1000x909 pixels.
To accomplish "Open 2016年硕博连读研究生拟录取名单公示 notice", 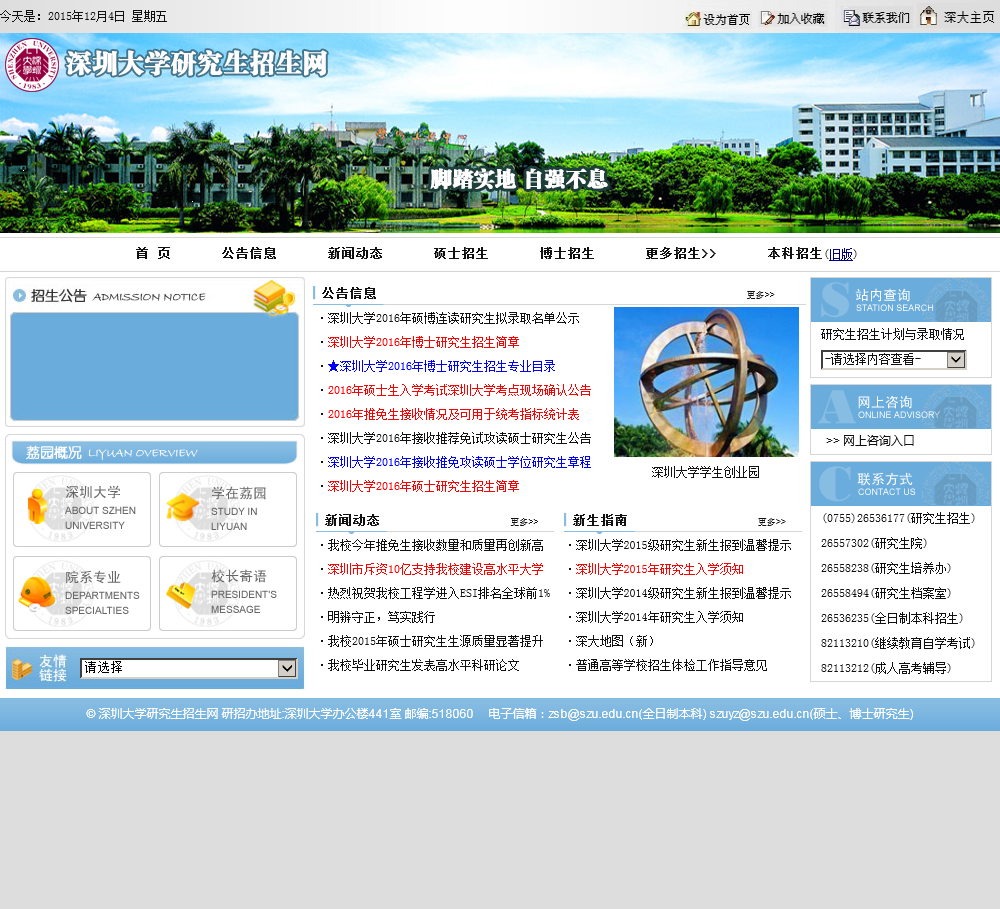I will 453,318.
